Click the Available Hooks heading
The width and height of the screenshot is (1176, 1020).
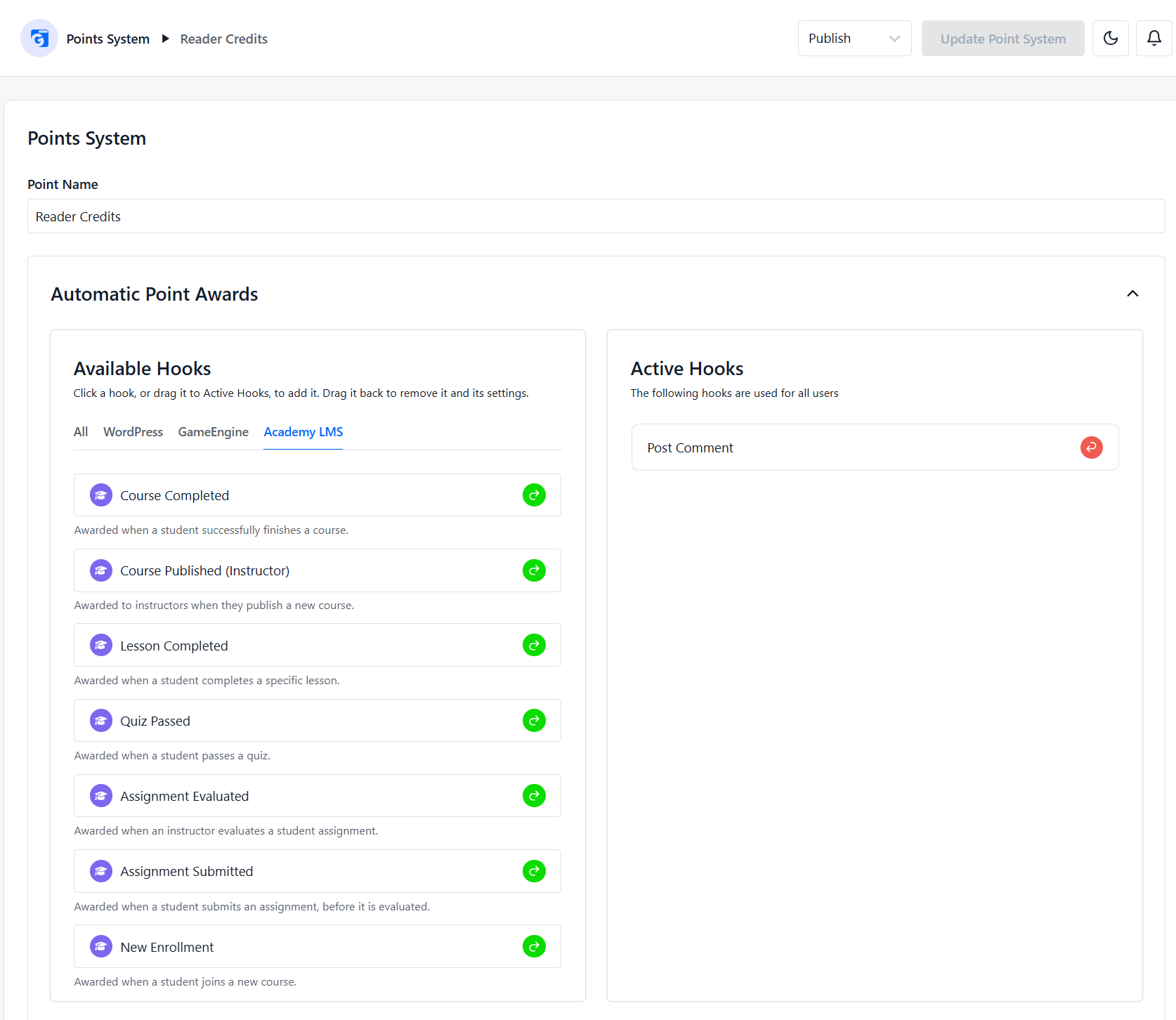tap(142, 369)
